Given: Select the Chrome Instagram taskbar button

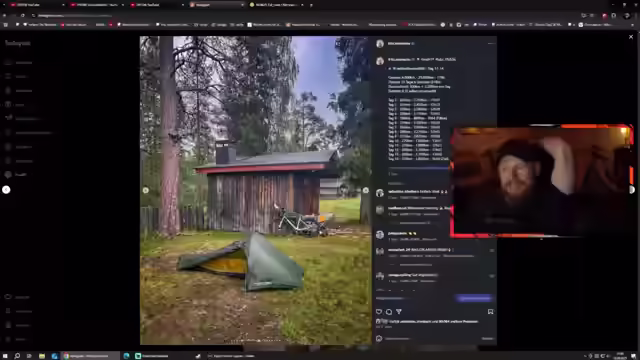Looking at the screenshot, I should (91, 356).
